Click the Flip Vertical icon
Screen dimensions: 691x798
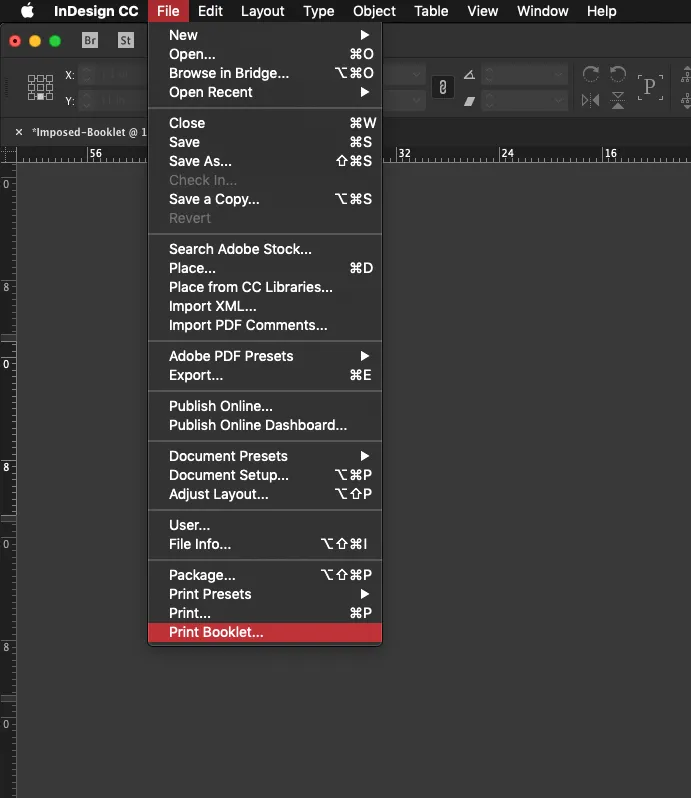click(618, 100)
